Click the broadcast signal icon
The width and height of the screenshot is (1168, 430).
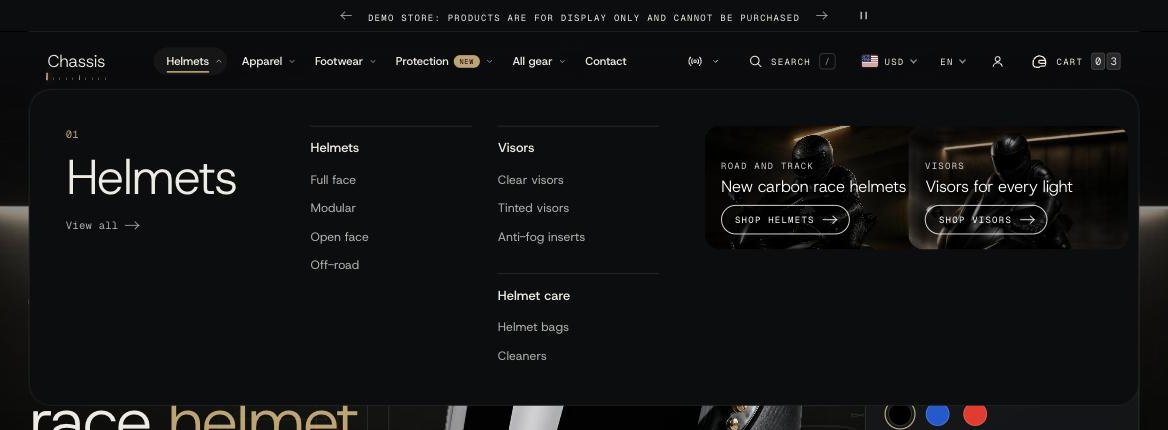tap(695, 62)
